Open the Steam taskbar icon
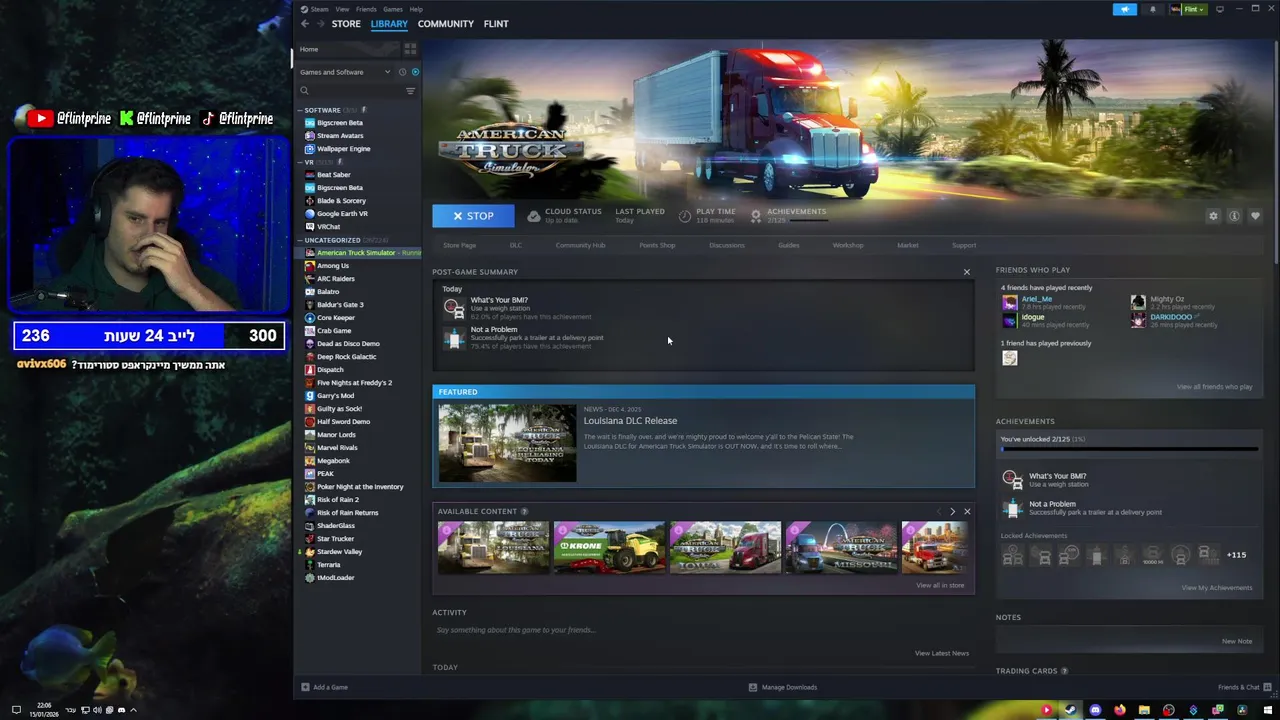Image resolution: width=1280 pixels, height=720 pixels. (1070, 710)
